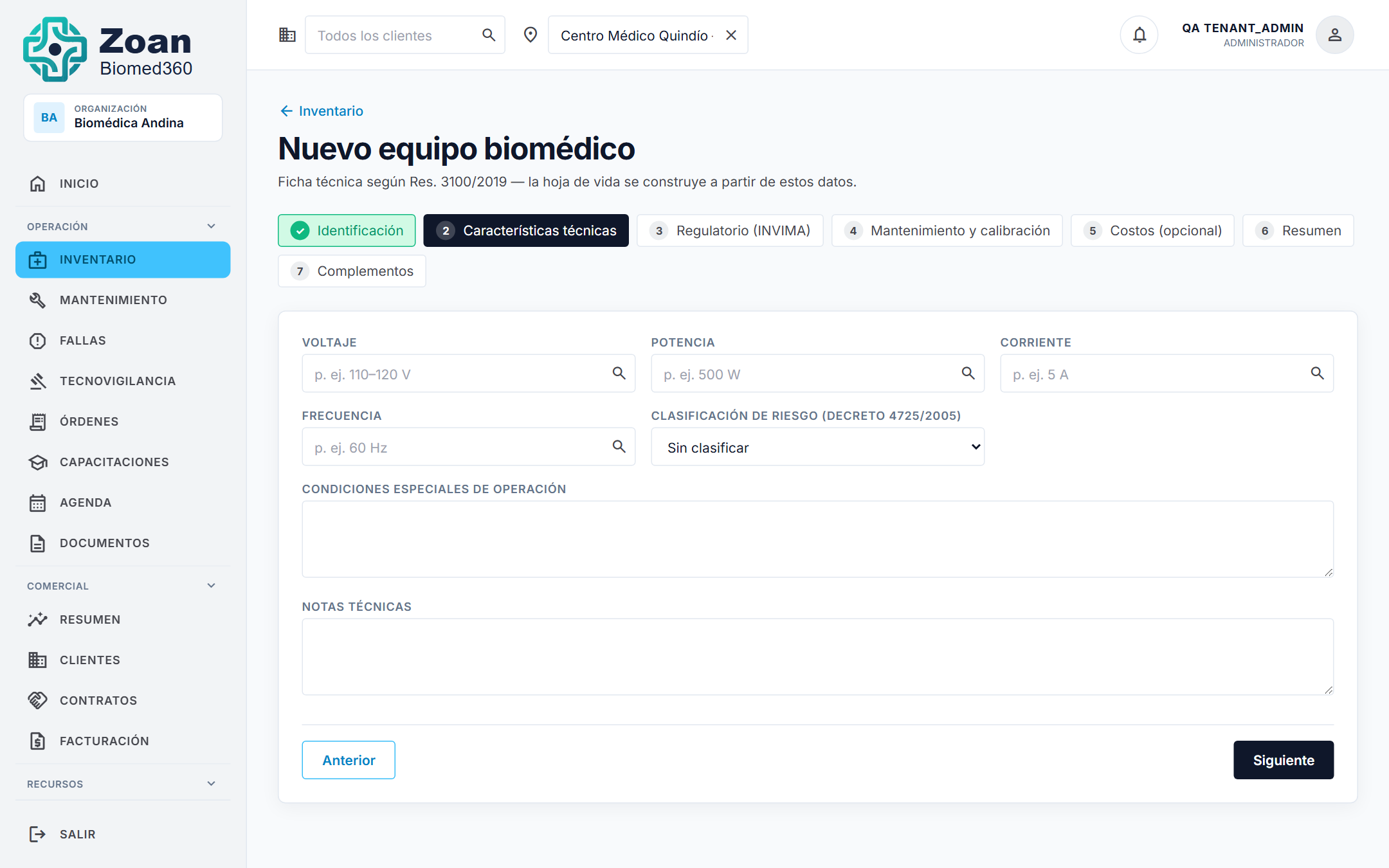Click the Capacitaciones graduation cap icon
The width and height of the screenshot is (1389, 868).
pyautogui.click(x=38, y=462)
